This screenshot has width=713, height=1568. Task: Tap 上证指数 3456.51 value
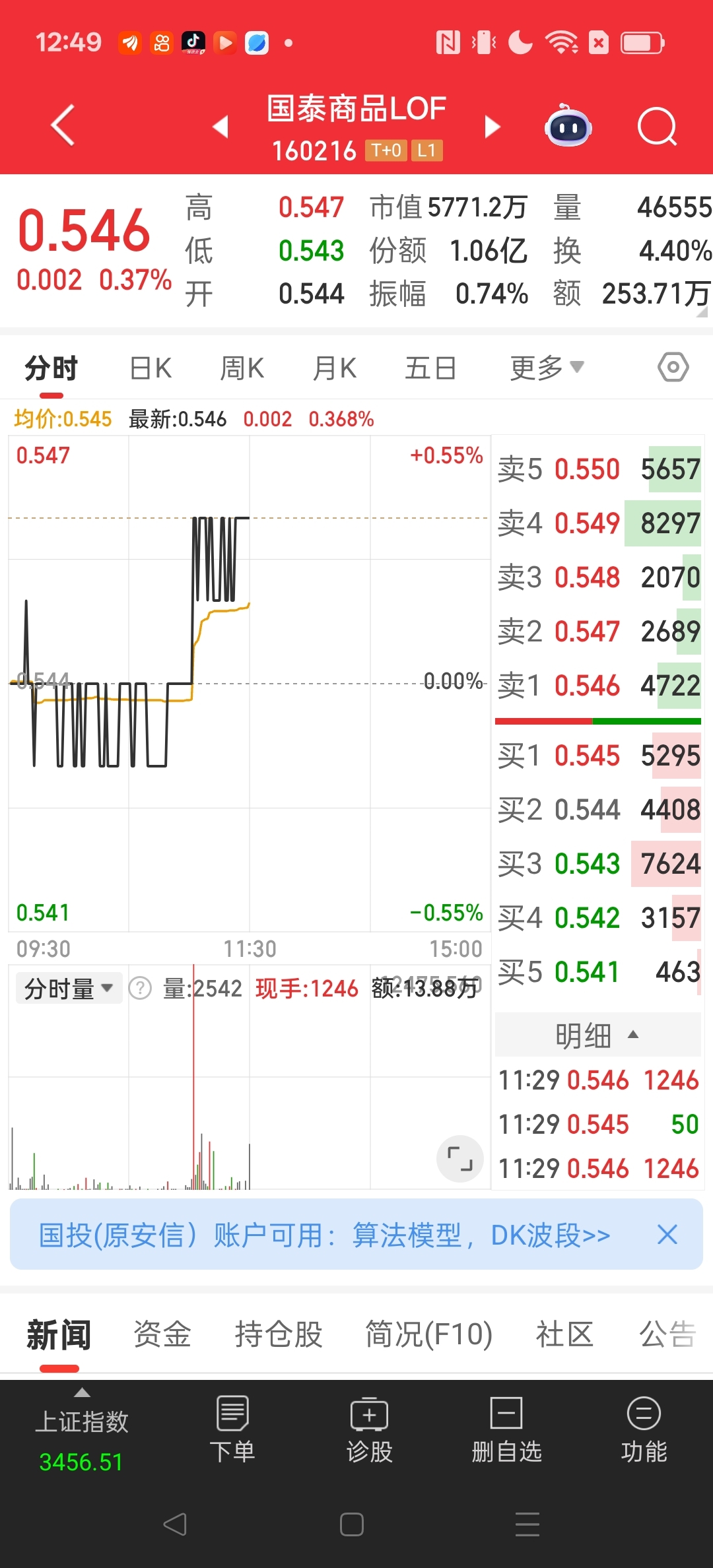81,1462
